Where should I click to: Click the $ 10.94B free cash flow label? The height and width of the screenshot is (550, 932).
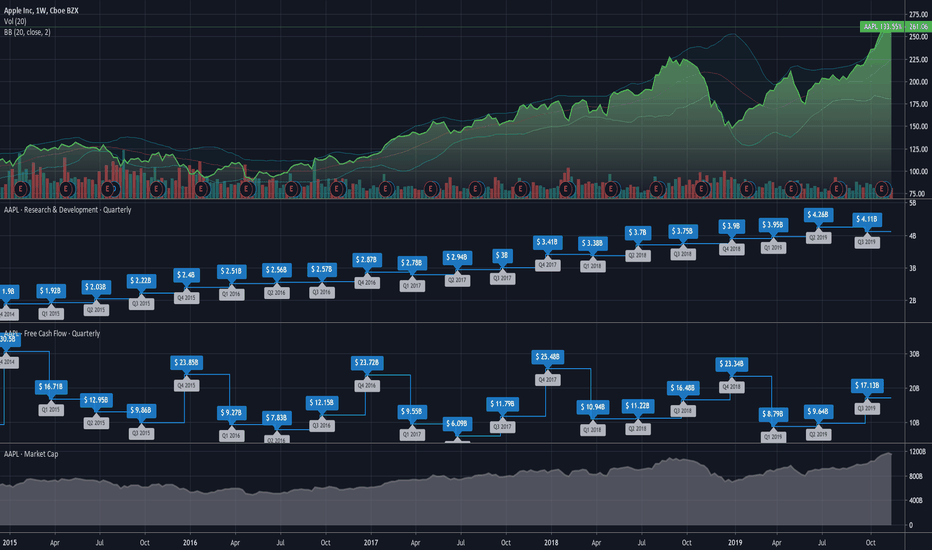[x=593, y=407]
